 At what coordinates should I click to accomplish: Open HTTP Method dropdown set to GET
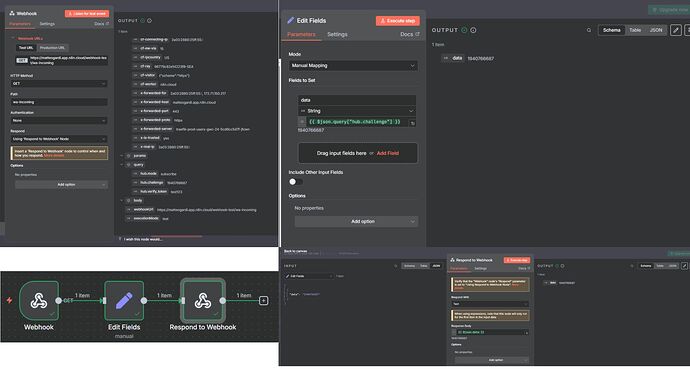click(59, 84)
